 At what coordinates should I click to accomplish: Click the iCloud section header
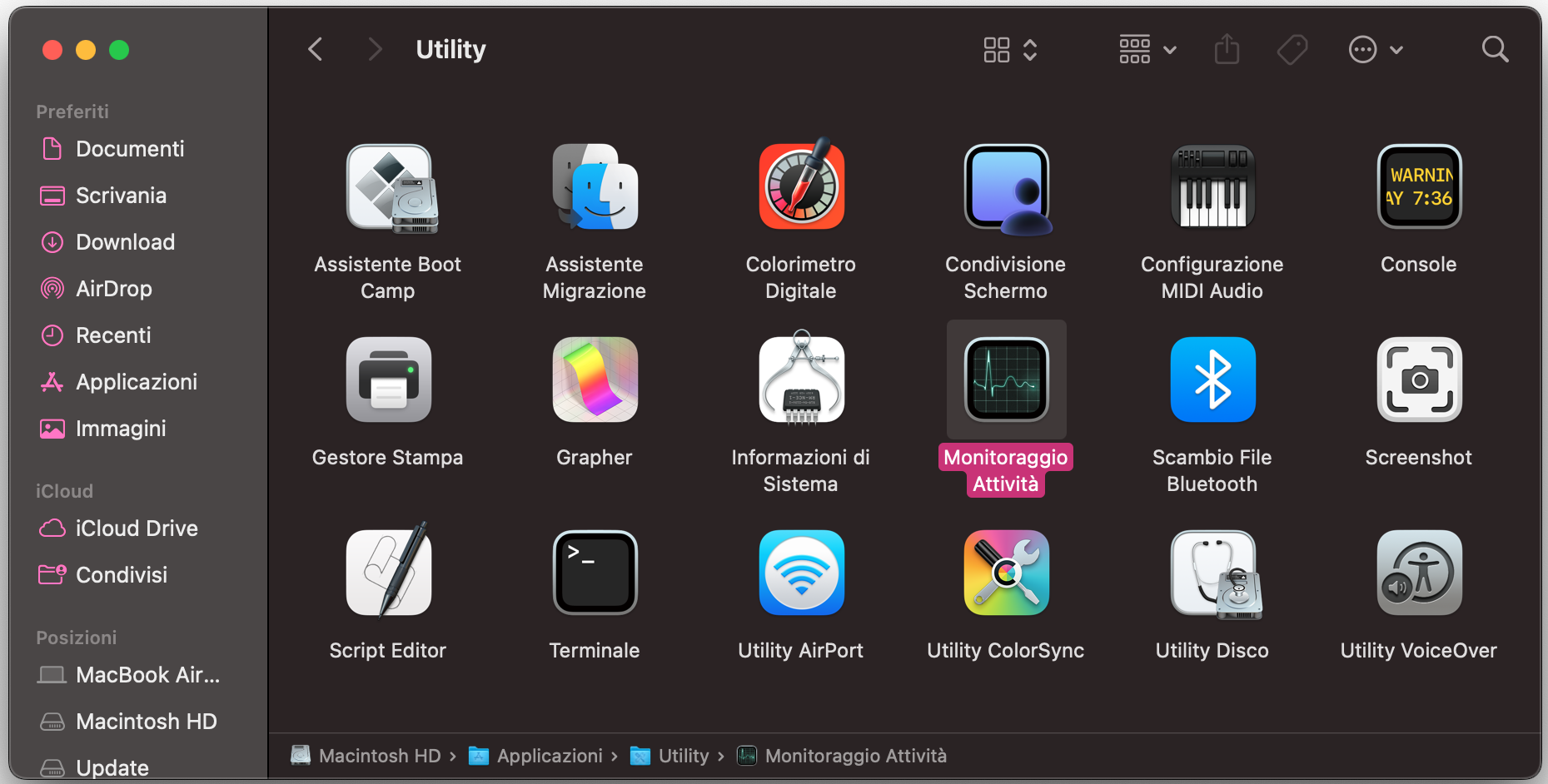(x=64, y=491)
